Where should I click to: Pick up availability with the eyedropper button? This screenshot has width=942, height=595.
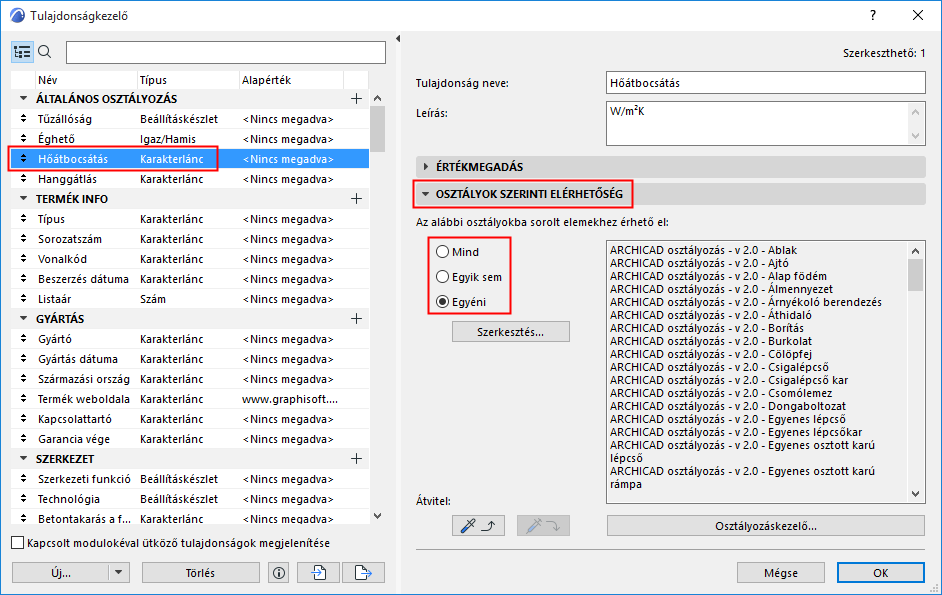[478, 526]
